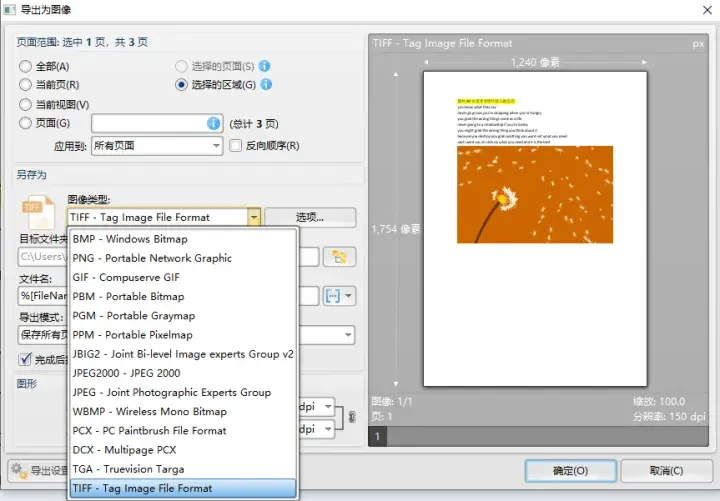Cancel with the 取消(C) button
The image size is (720, 501).
pos(666,471)
